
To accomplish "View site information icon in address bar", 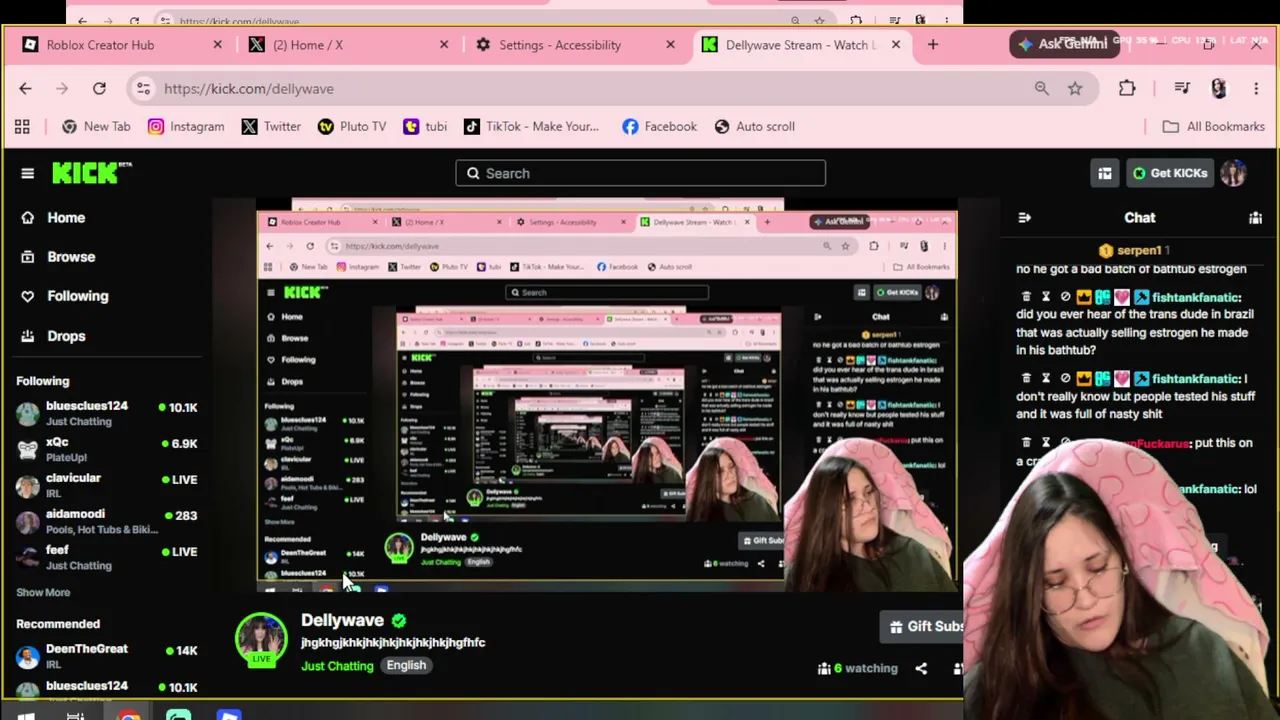I will pos(144,89).
